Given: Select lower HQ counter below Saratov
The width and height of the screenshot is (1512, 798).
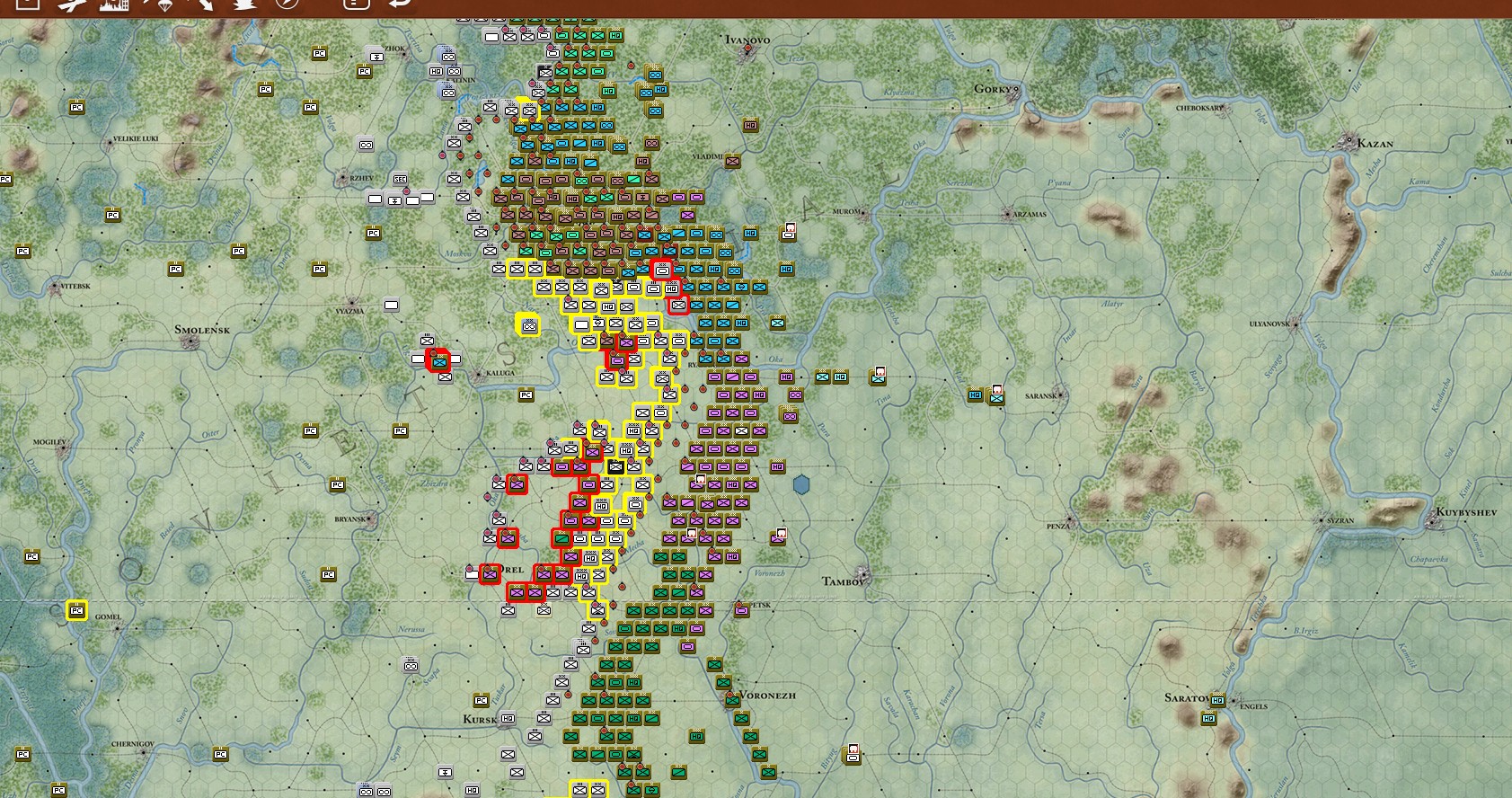Looking at the screenshot, I should (1208, 719).
